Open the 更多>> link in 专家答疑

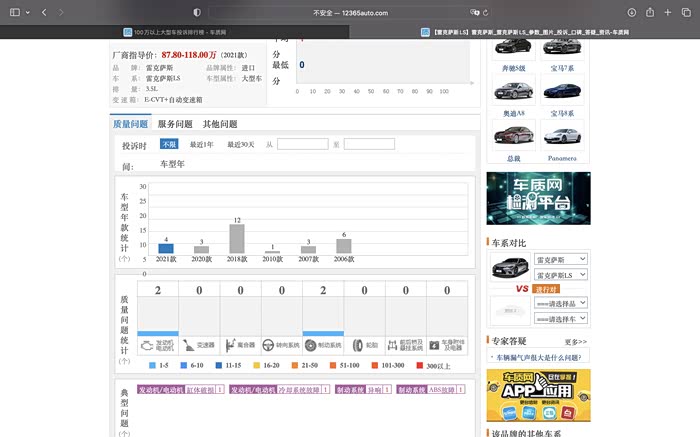(575, 341)
